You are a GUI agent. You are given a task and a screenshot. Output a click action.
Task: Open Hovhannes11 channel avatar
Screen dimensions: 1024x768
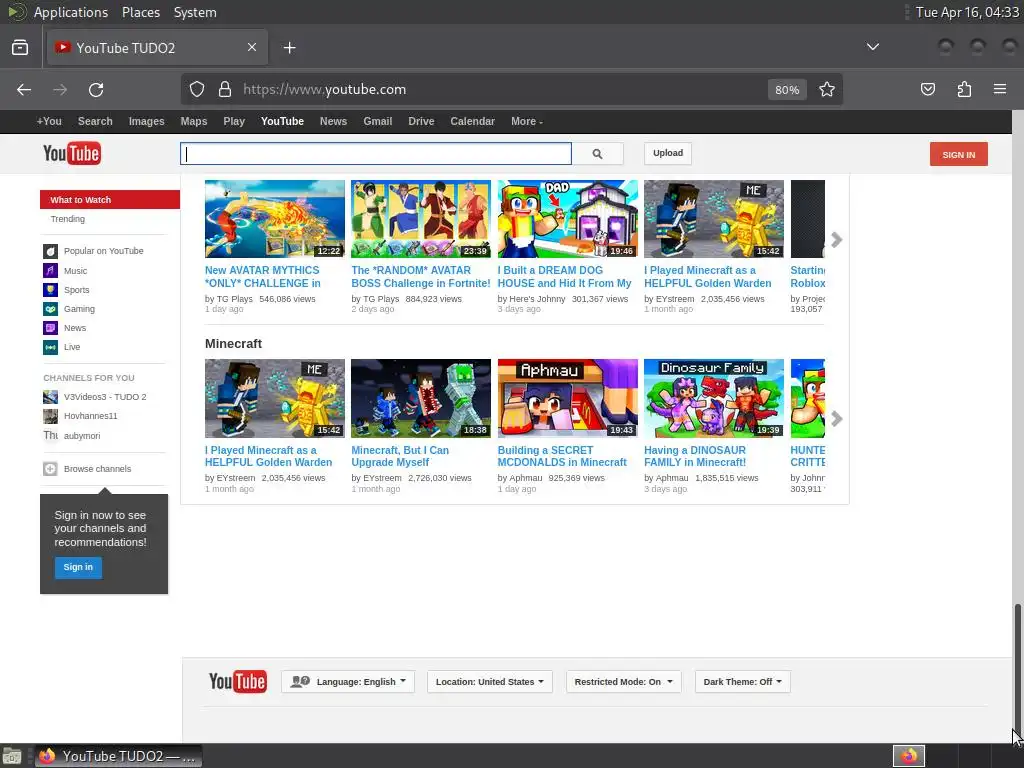click(x=50, y=416)
